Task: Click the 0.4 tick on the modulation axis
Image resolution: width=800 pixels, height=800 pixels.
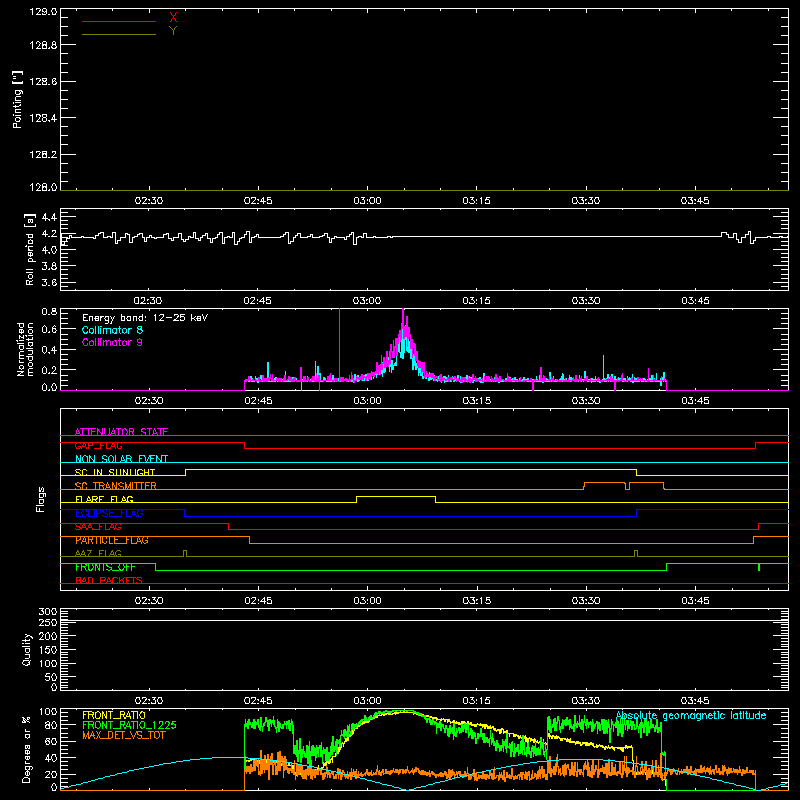Action: pyautogui.click(x=49, y=350)
